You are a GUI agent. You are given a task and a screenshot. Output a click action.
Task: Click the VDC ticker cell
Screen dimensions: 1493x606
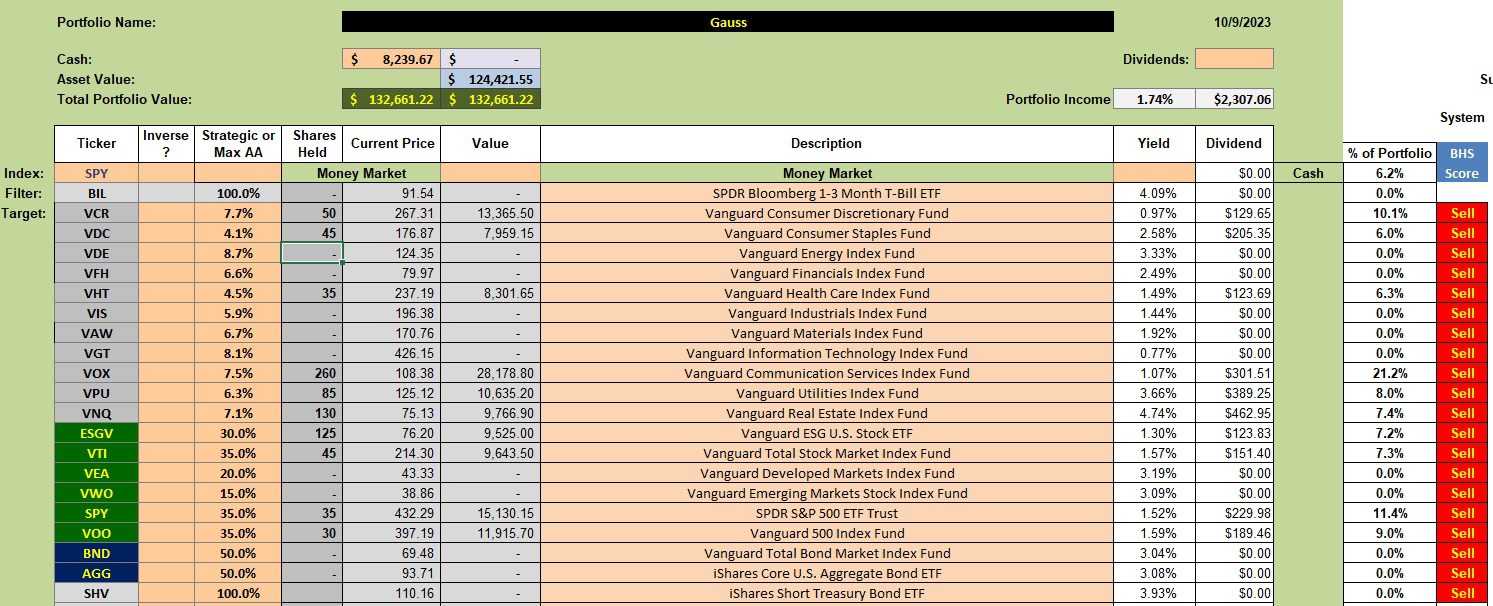coord(97,233)
